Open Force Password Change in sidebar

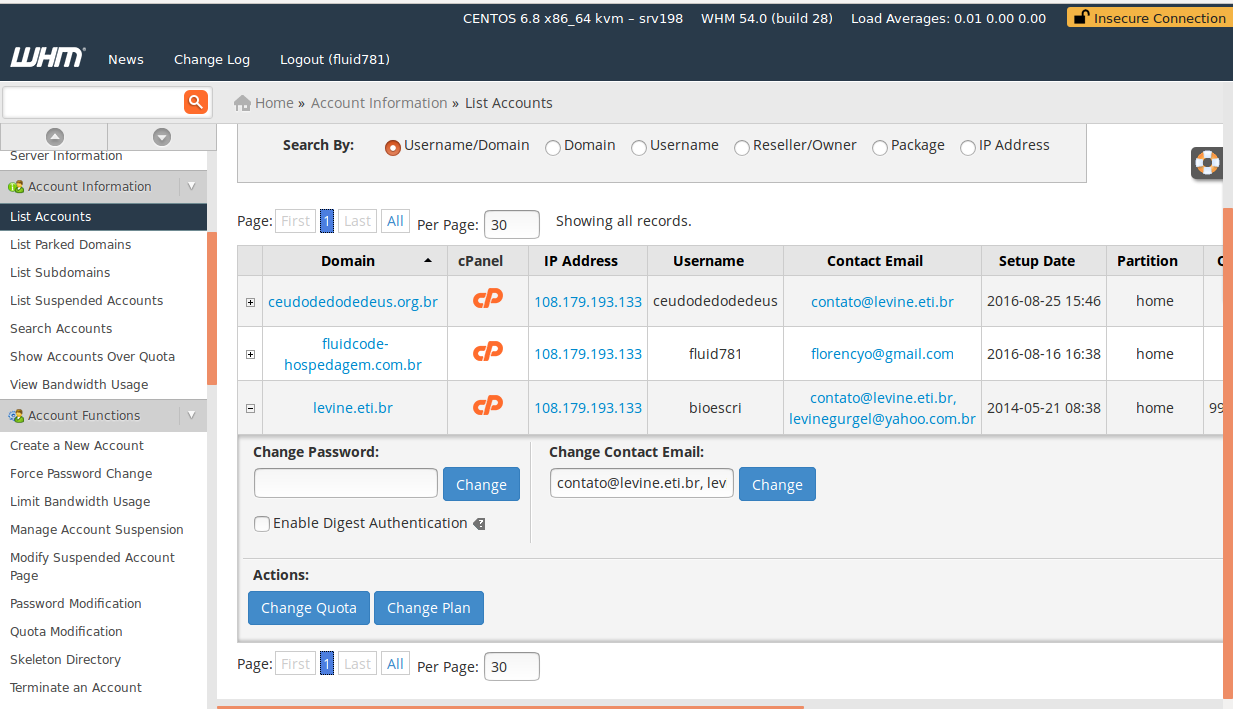point(81,473)
